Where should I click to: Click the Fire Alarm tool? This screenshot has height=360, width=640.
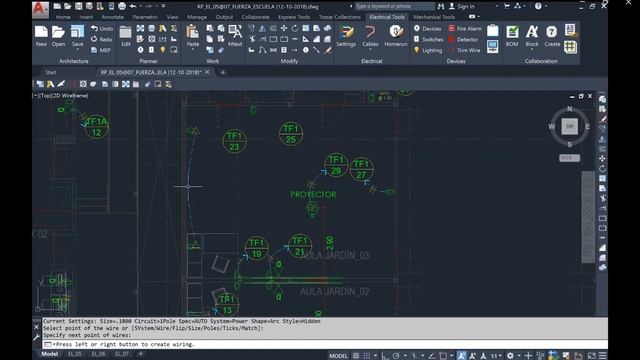pyautogui.click(x=465, y=29)
